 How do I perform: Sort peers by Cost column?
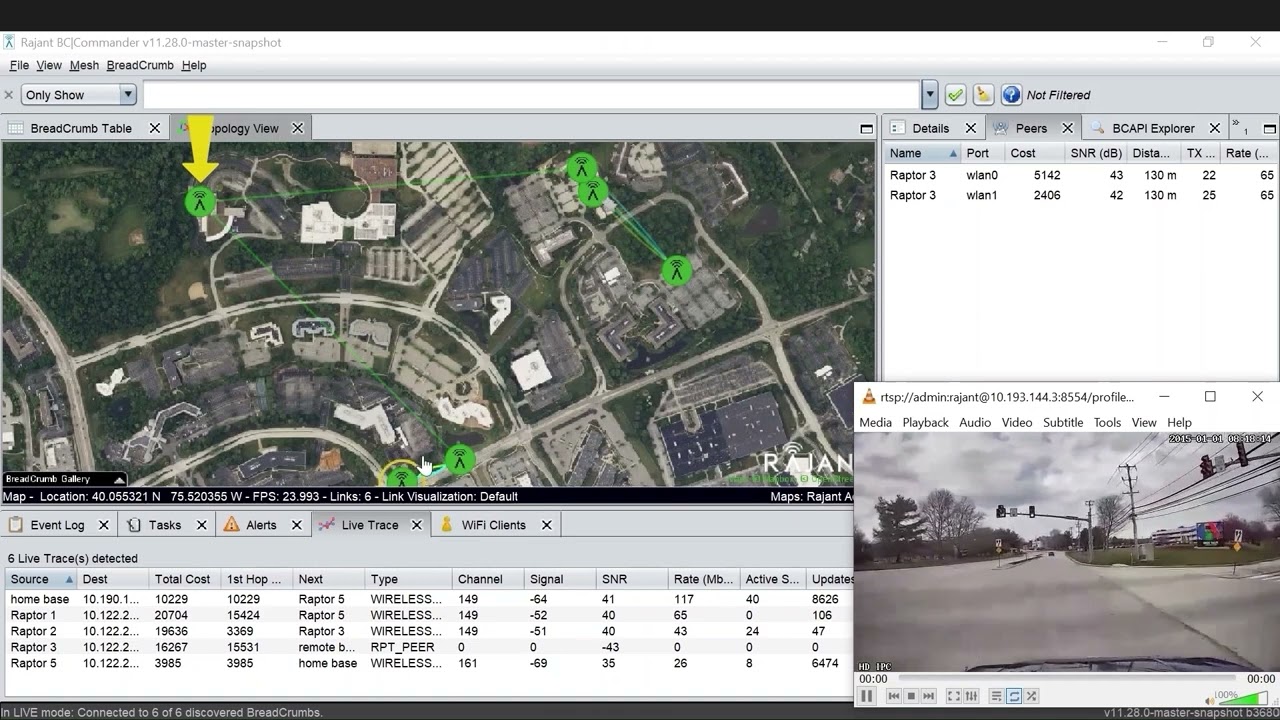click(1034, 153)
